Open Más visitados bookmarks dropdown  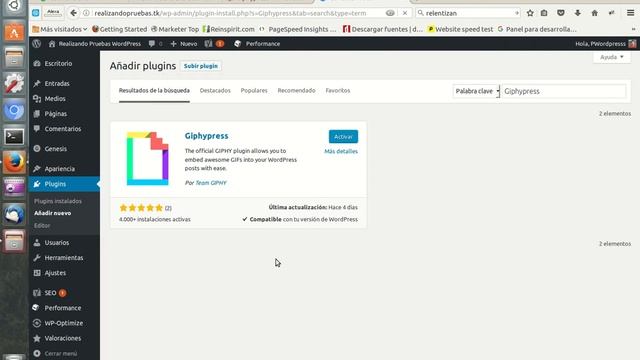click(60, 29)
